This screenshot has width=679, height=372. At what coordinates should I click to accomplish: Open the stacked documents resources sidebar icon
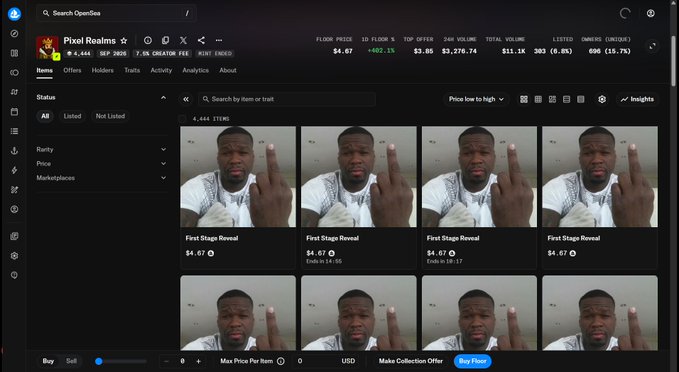(14, 236)
